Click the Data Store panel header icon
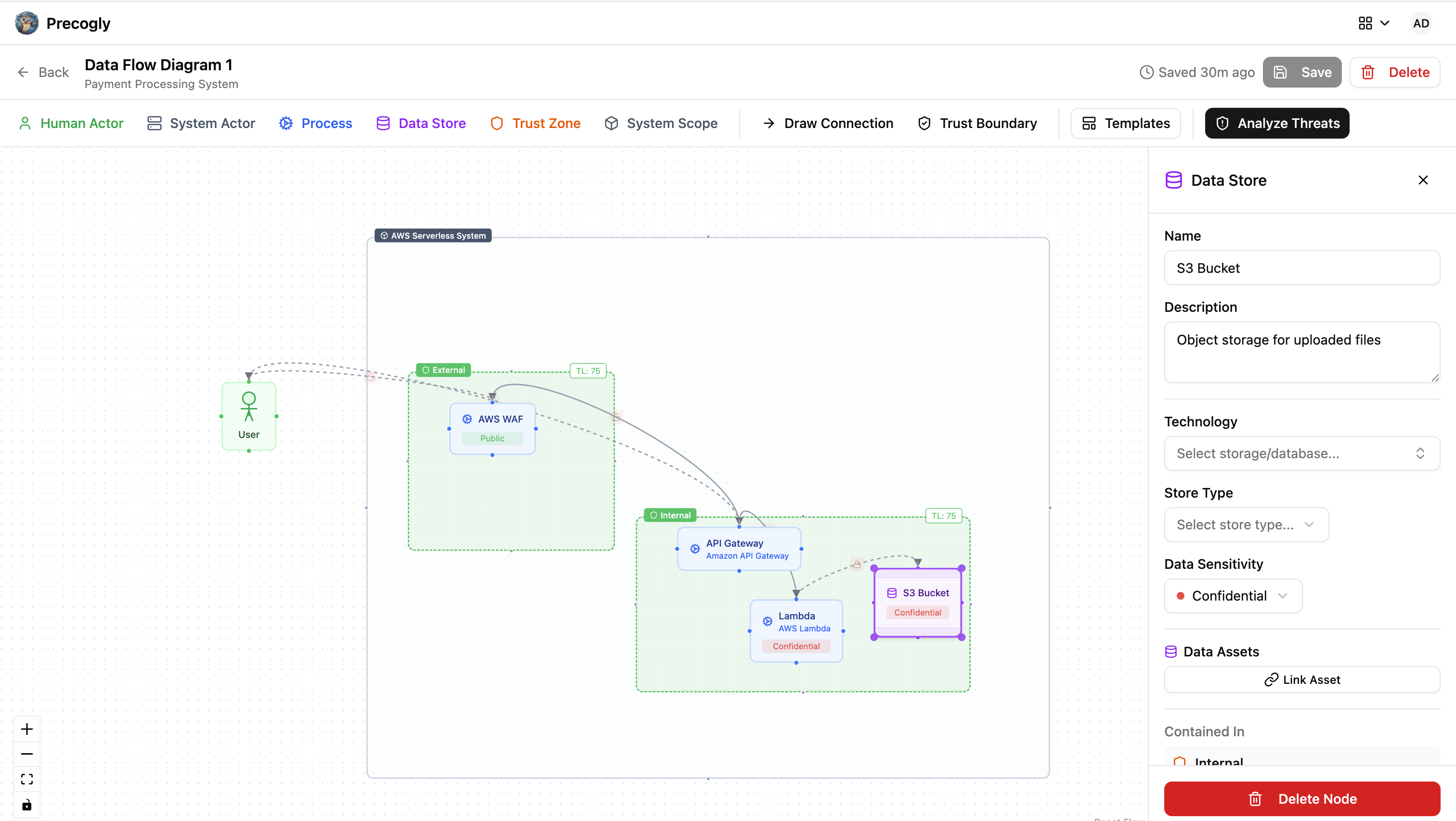 (1174, 180)
